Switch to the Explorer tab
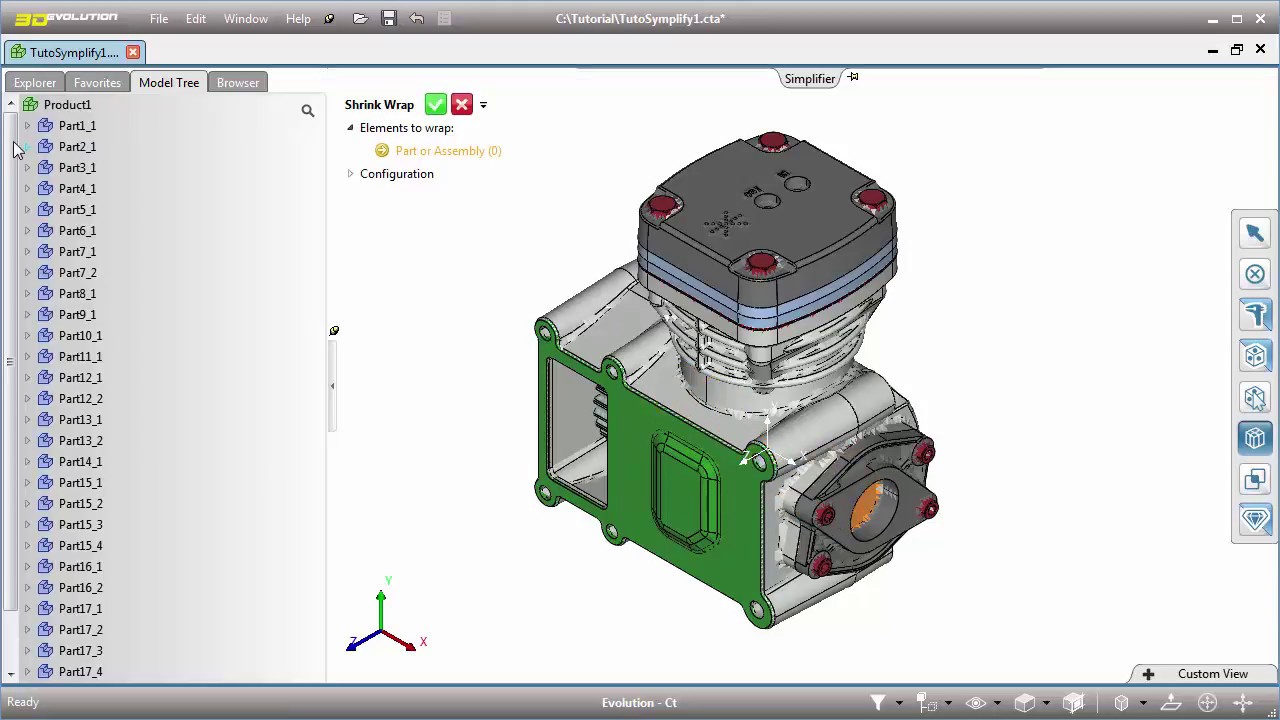 click(35, 83)
